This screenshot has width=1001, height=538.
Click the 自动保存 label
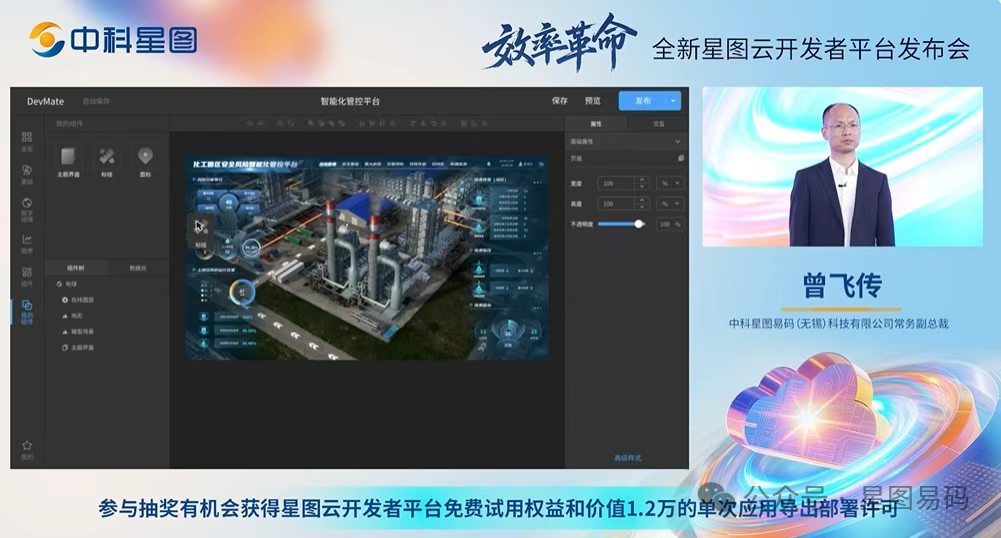(96, 101)
